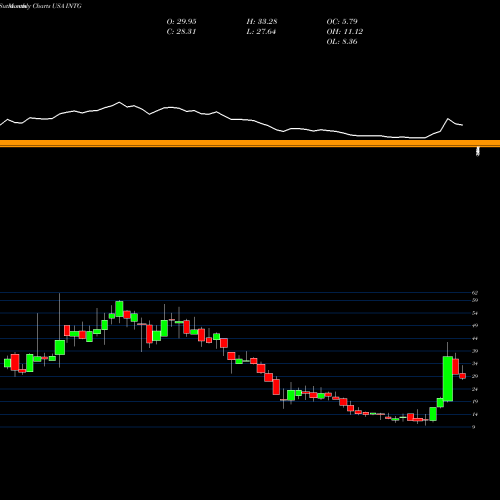Image resolution: width=500 pixels, height=500 pixels.
Task: Select the high value H: 33.28
Action: pyautogui.click(x=262, y=22)
